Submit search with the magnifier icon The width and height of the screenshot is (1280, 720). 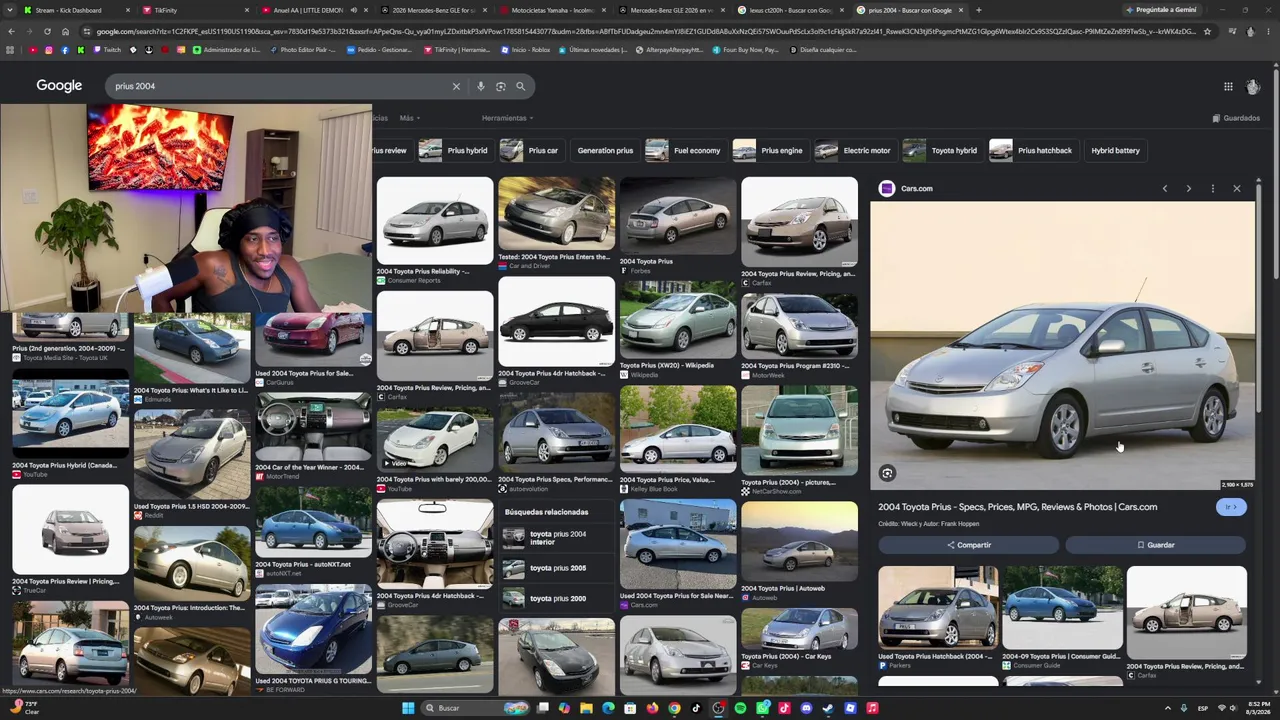click(520, 86)
